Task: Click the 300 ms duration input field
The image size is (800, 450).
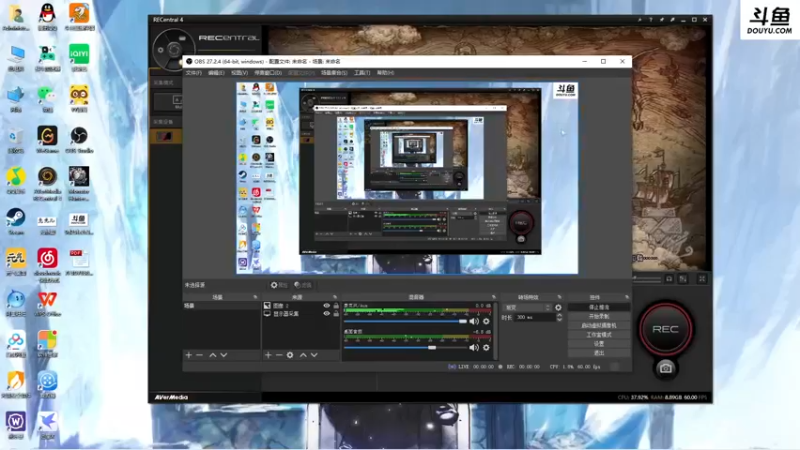Action: (x=534, y=317)
